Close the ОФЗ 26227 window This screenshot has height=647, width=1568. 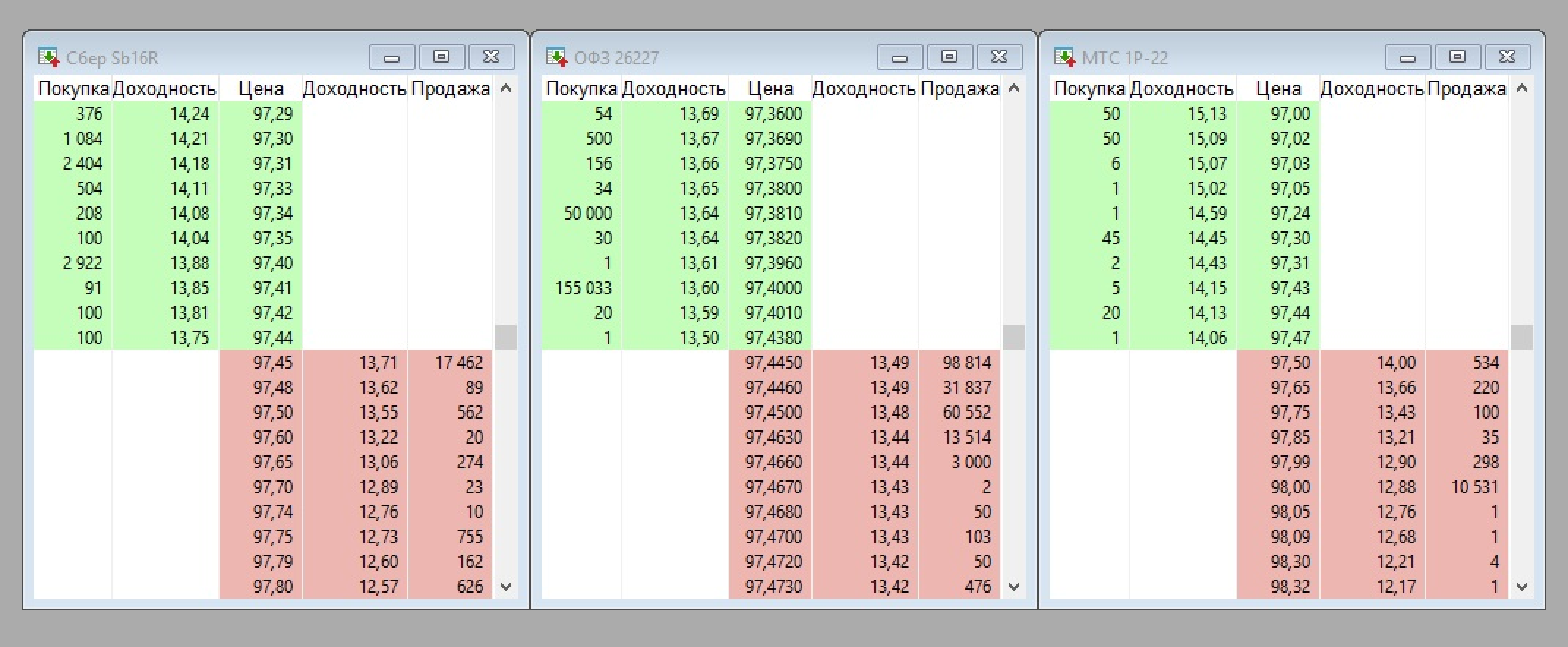click(999, 57)
